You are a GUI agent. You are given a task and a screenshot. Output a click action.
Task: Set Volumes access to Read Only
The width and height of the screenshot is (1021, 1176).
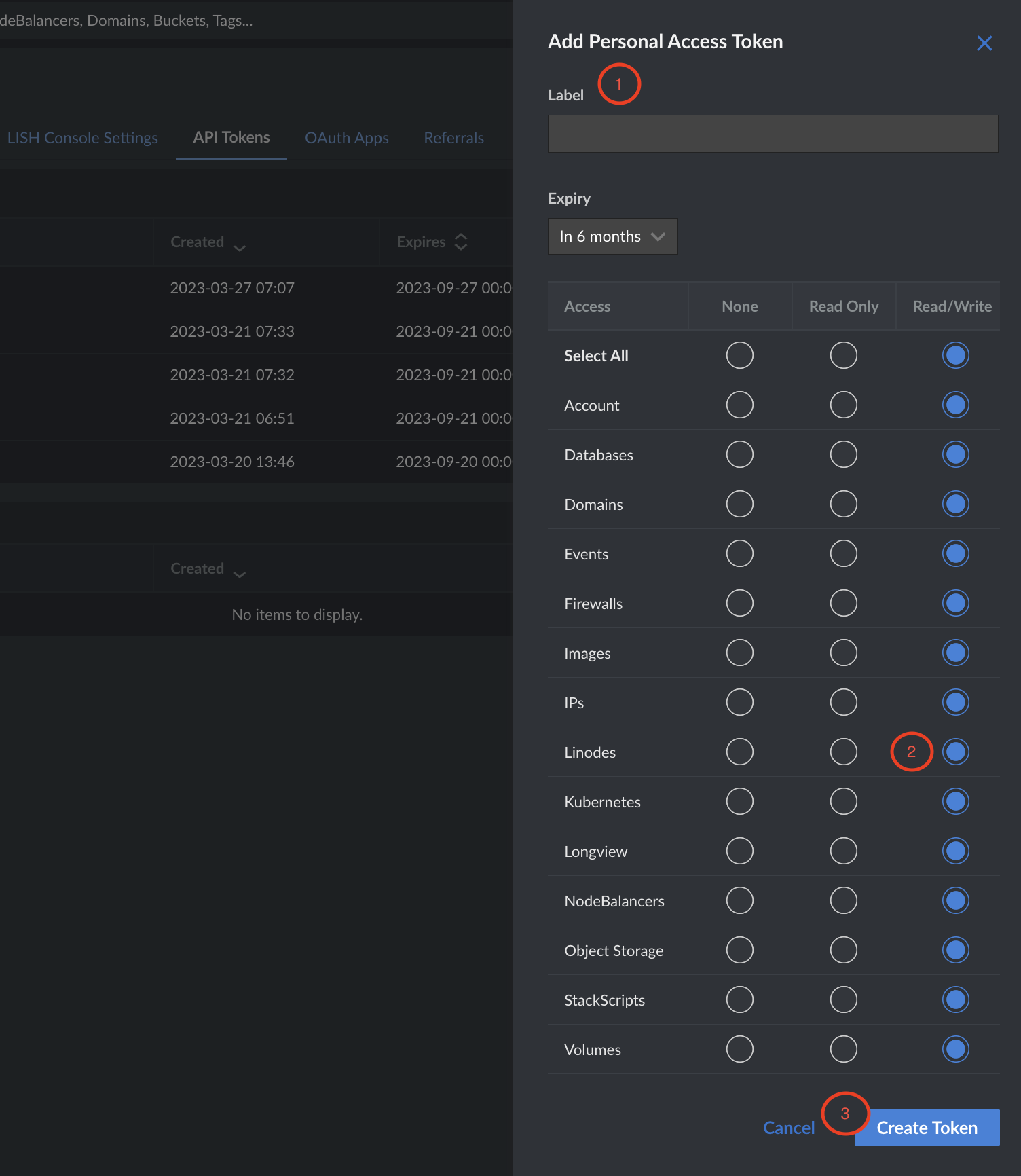843,1049
